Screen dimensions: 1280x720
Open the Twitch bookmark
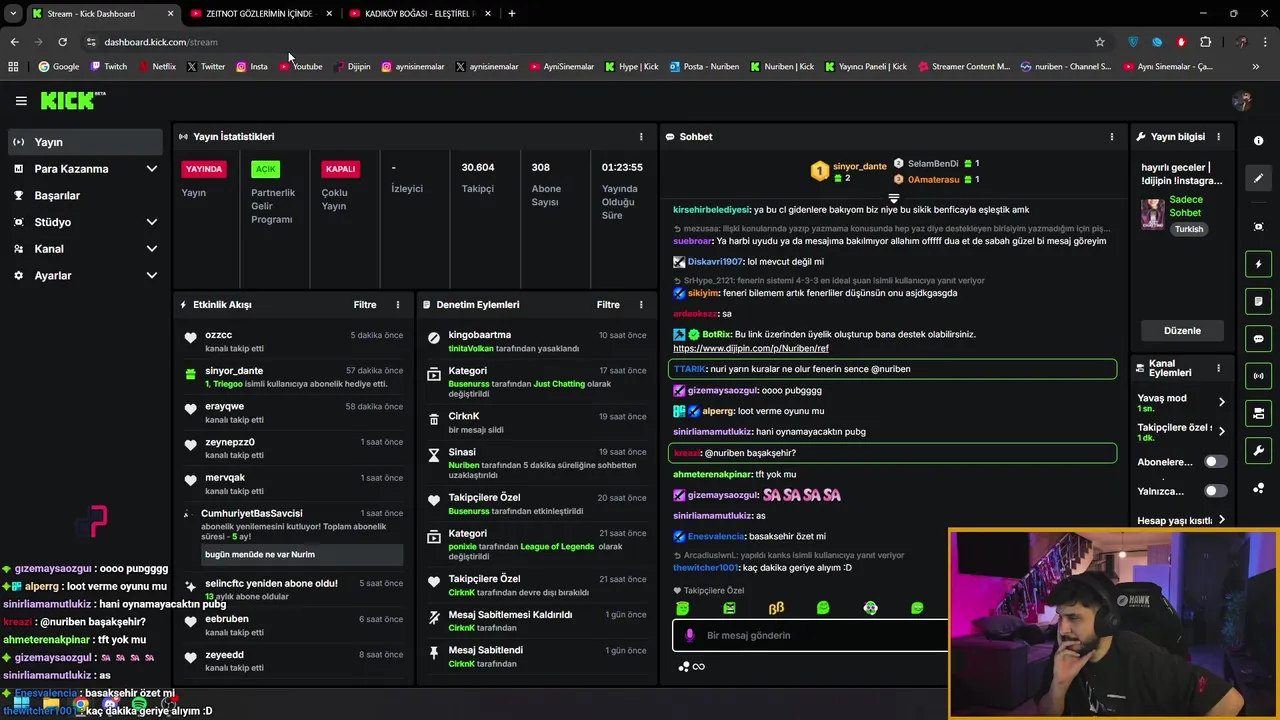click(x=109, y=67)
